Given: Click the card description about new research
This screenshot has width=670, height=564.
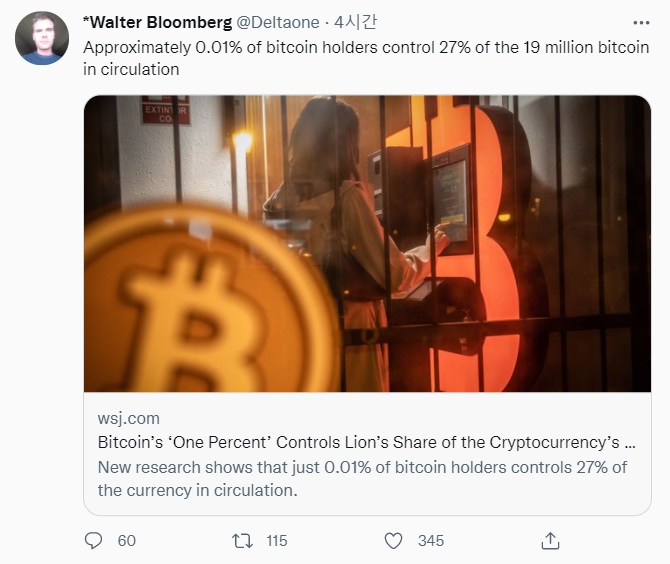Looking at the screenshot, I should [x=362, y=478].
